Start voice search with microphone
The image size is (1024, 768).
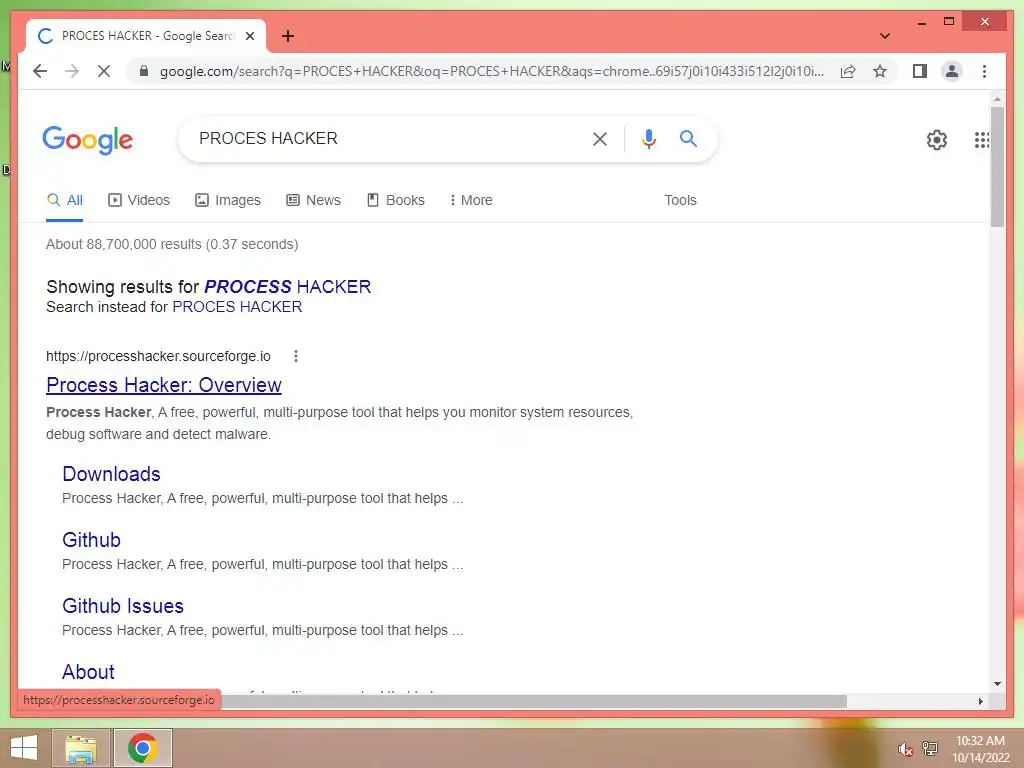tap(648, 138)
